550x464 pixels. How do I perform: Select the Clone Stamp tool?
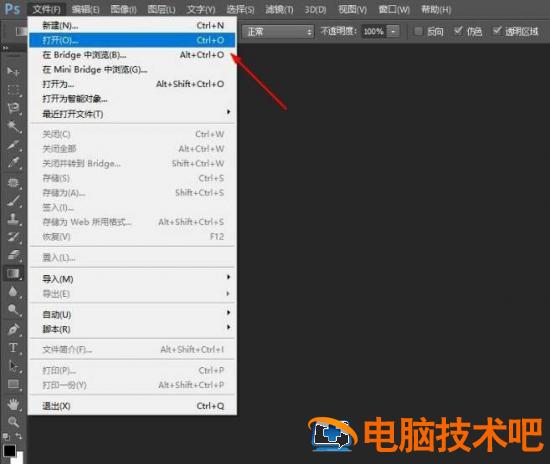pyautogui.click(x=13, y=219)
